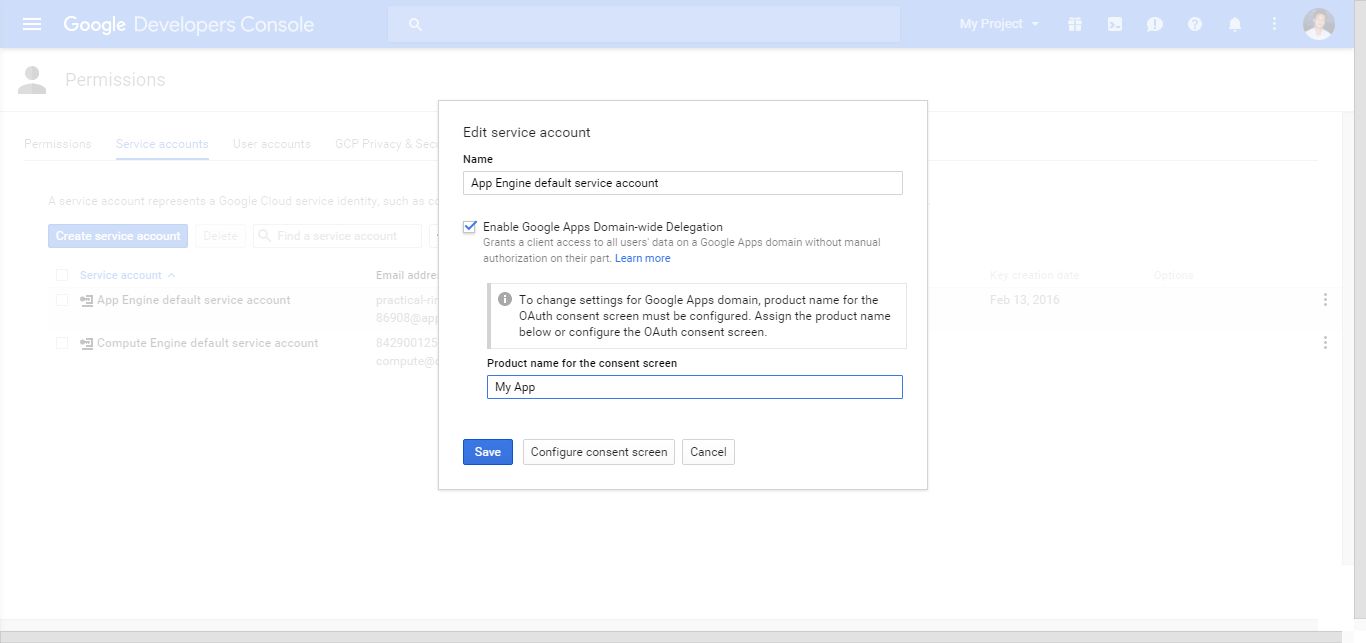Image resolution: width=1366 pixels, height=643 pixels.
Task: Click the Compute Engine service account row icon
Action: (87, 343)
